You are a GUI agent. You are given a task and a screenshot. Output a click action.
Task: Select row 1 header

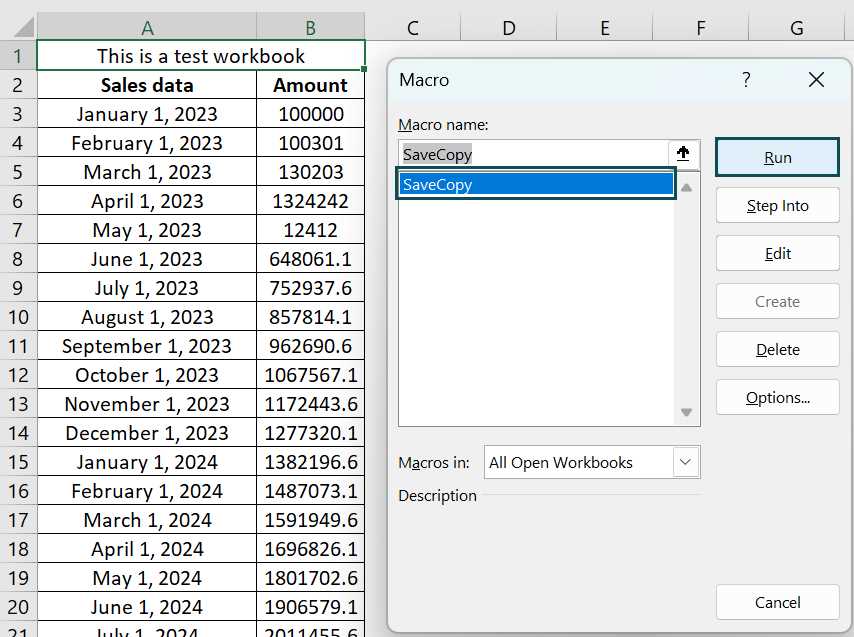(18, 56)
